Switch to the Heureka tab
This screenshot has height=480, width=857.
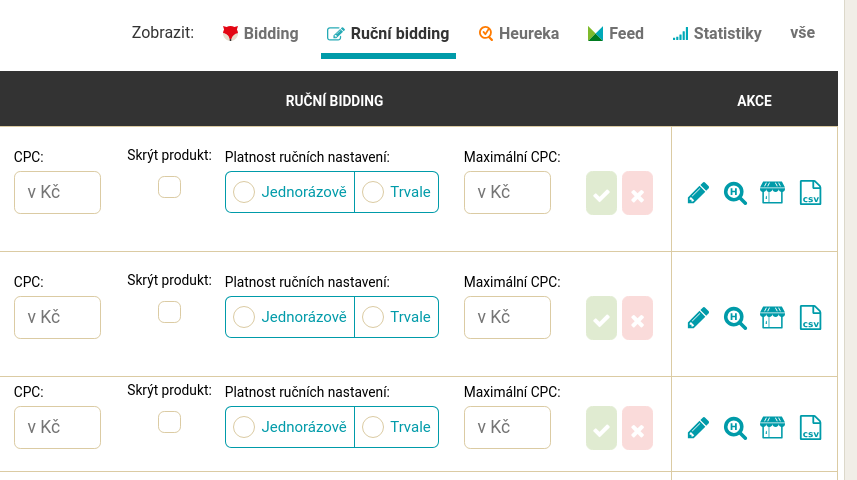(x=519, y=33)
